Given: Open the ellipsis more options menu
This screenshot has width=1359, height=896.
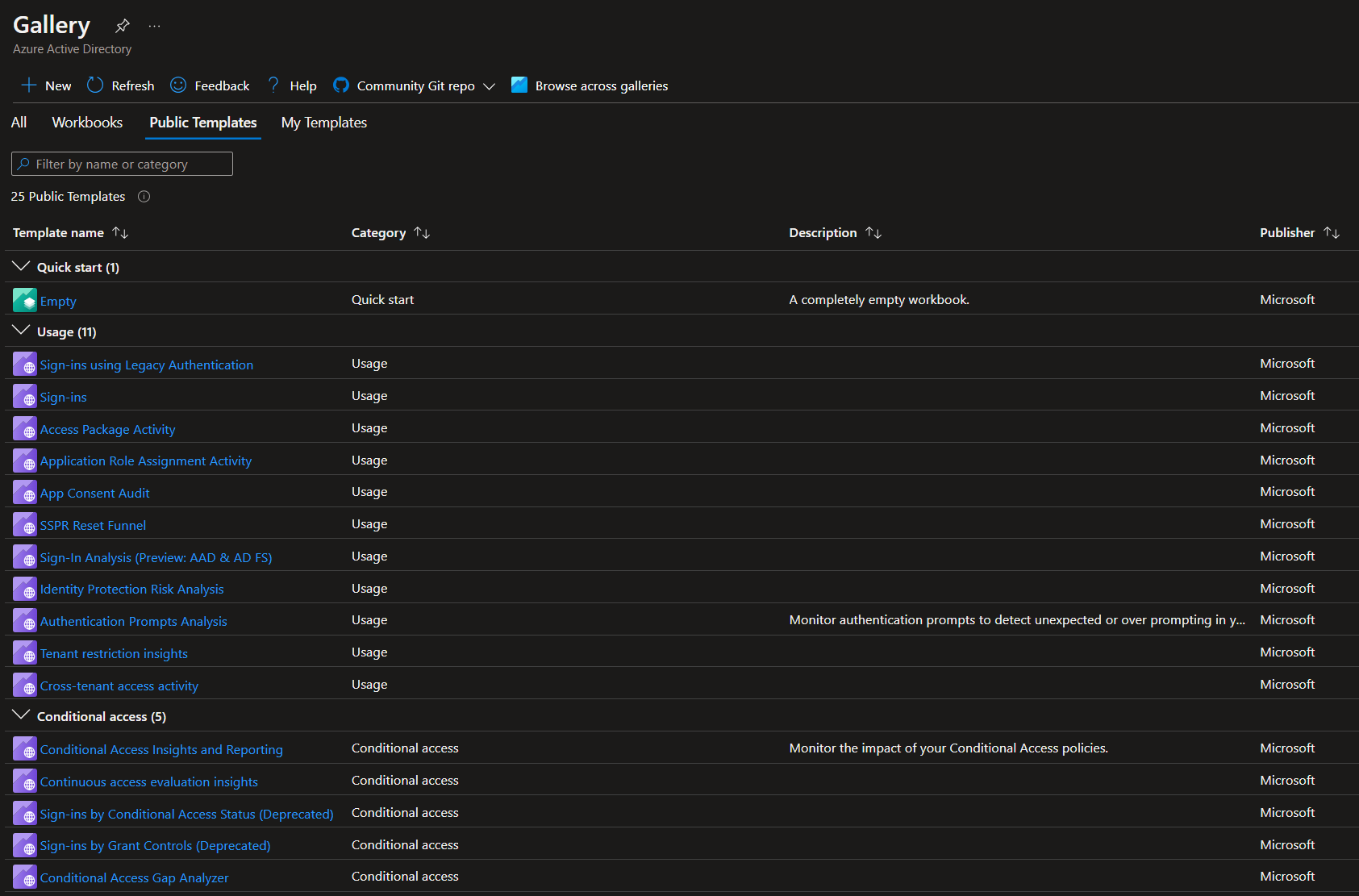Looking at the screenshot, I should [x=154, y=26].
